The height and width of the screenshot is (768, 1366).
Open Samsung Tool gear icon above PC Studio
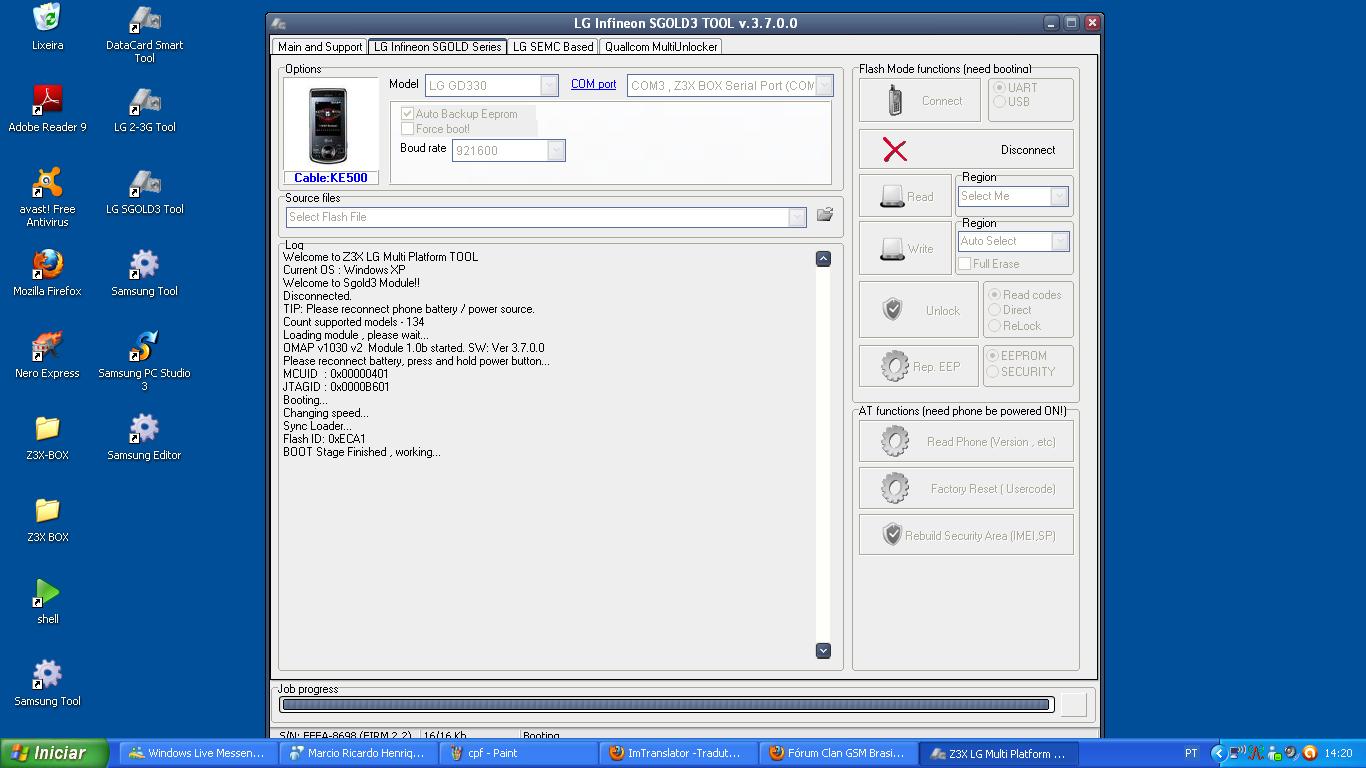(x=145, y=273)
